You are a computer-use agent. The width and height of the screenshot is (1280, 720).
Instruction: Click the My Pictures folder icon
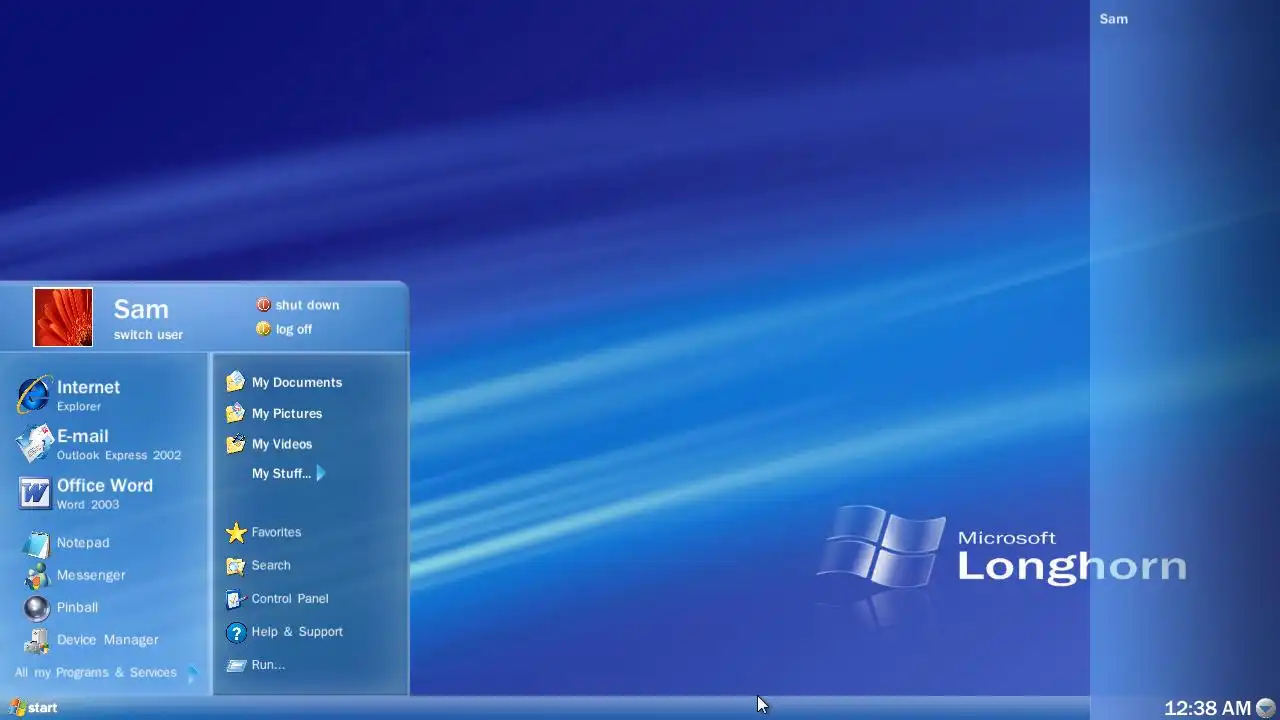point(235,413)
